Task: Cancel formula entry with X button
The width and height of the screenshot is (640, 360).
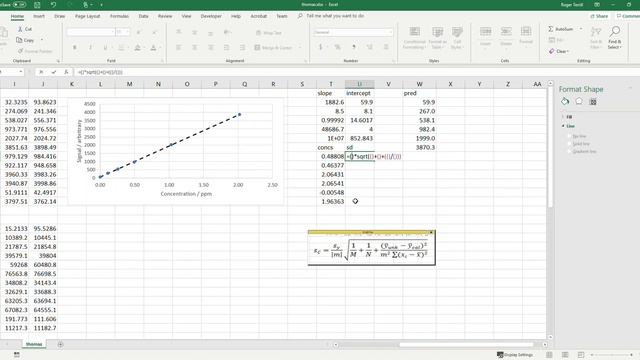Action: click(x=41, y=72)
